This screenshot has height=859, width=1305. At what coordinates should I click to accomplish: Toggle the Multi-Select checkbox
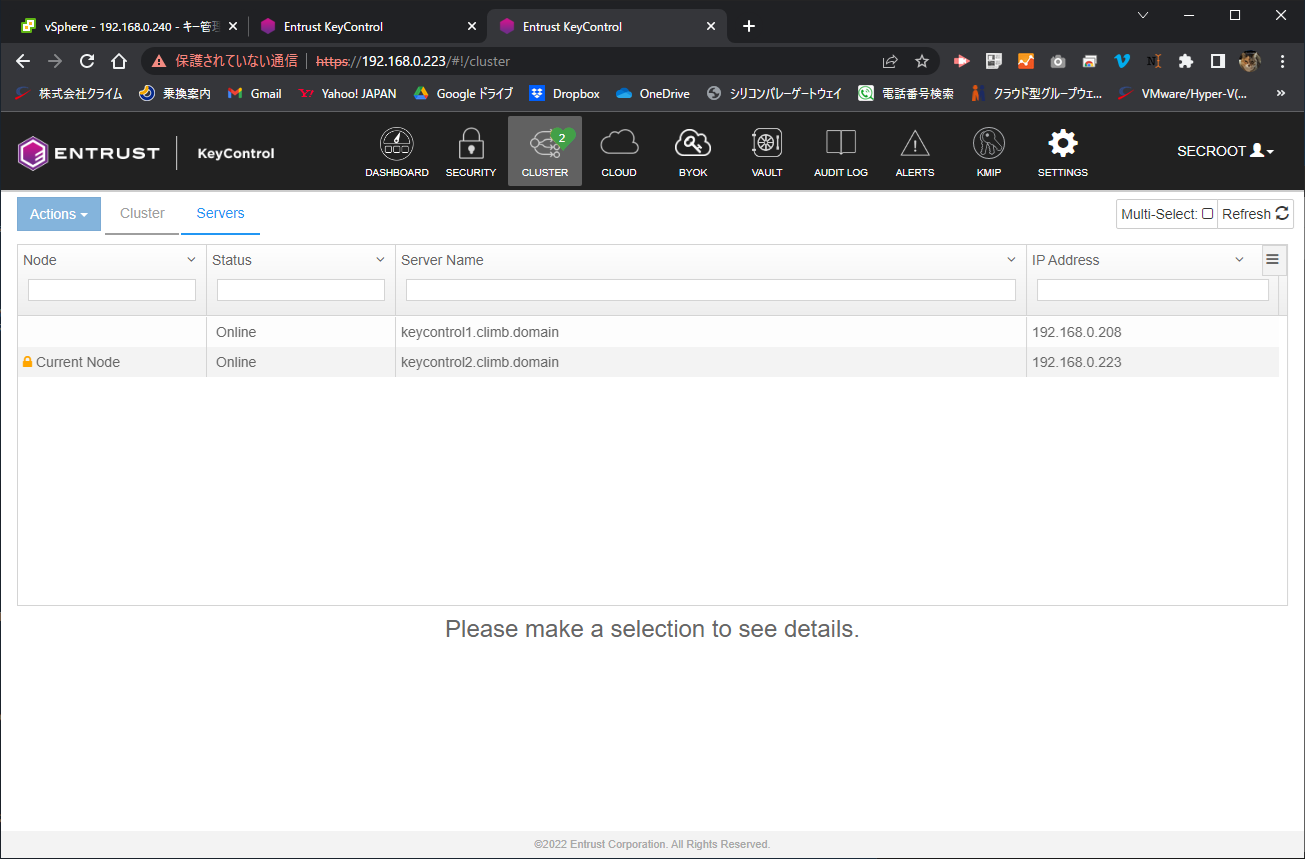(x=1207, y=214)
